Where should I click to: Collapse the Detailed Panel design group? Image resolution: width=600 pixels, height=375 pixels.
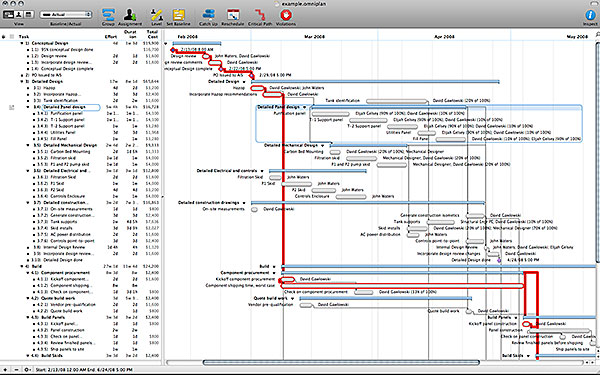28,107
